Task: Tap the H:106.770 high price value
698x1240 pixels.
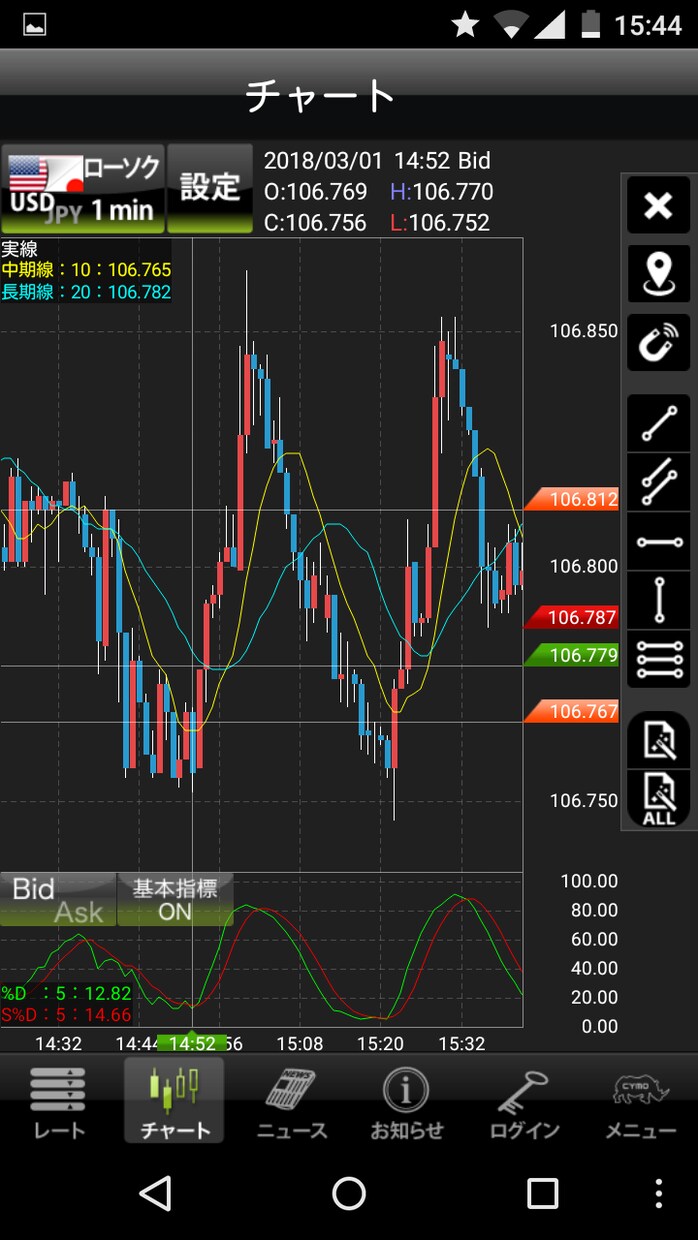Action: tap(441, 192)
